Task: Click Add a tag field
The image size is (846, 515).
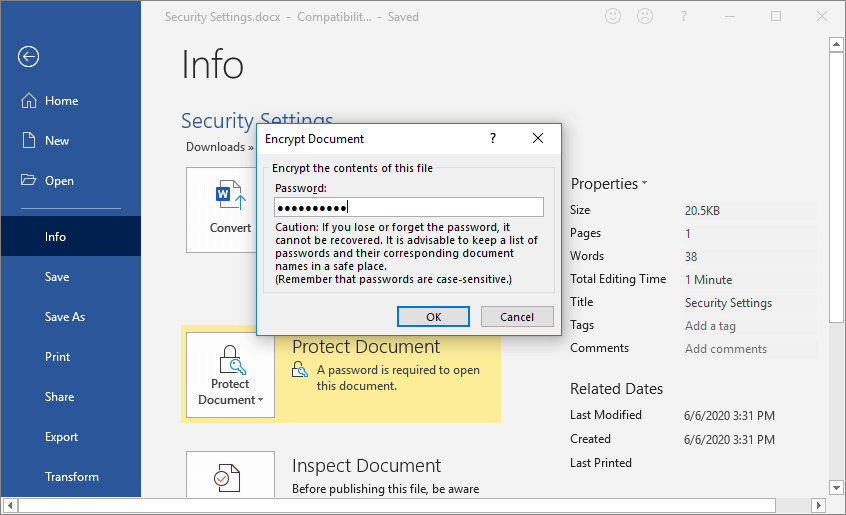Action: pos(710,326)
